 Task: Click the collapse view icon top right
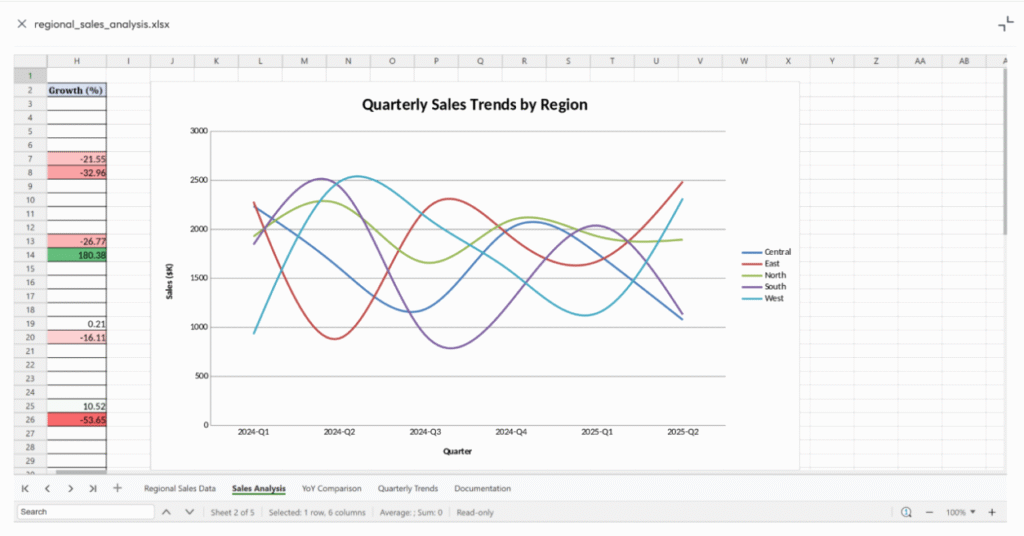[1005, 24]
